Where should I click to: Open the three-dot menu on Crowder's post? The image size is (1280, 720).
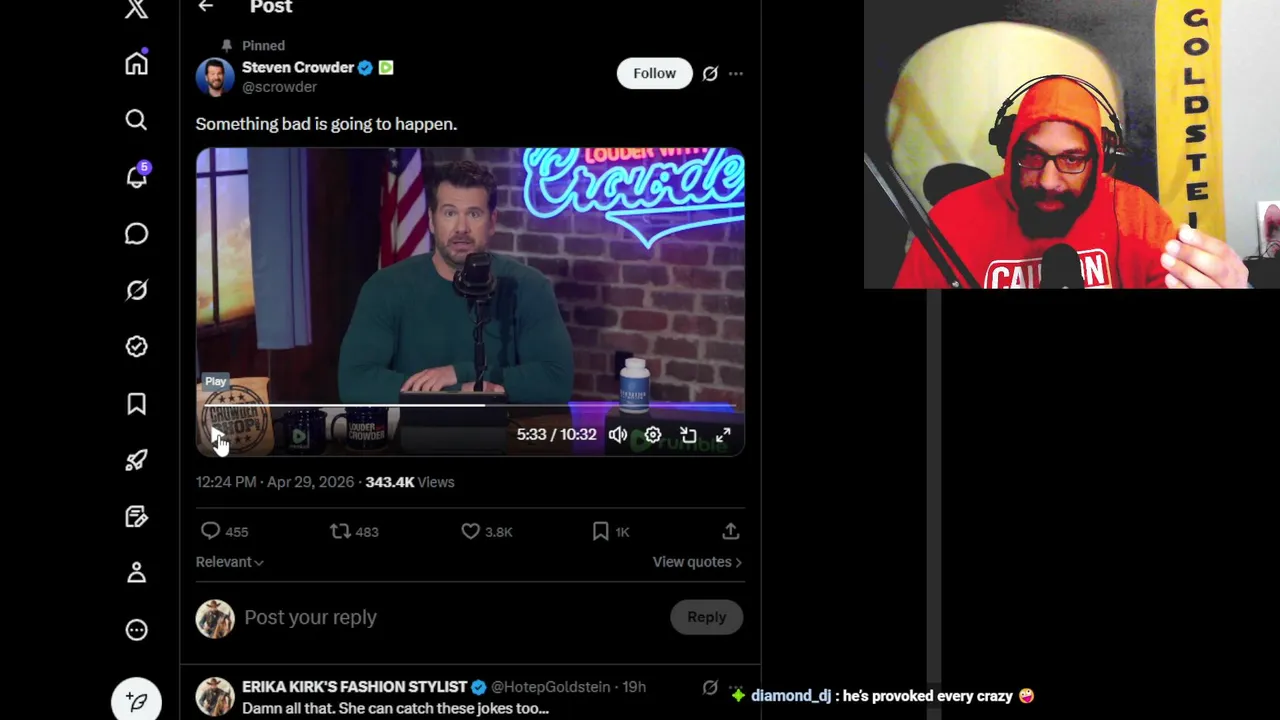(736, 73)
